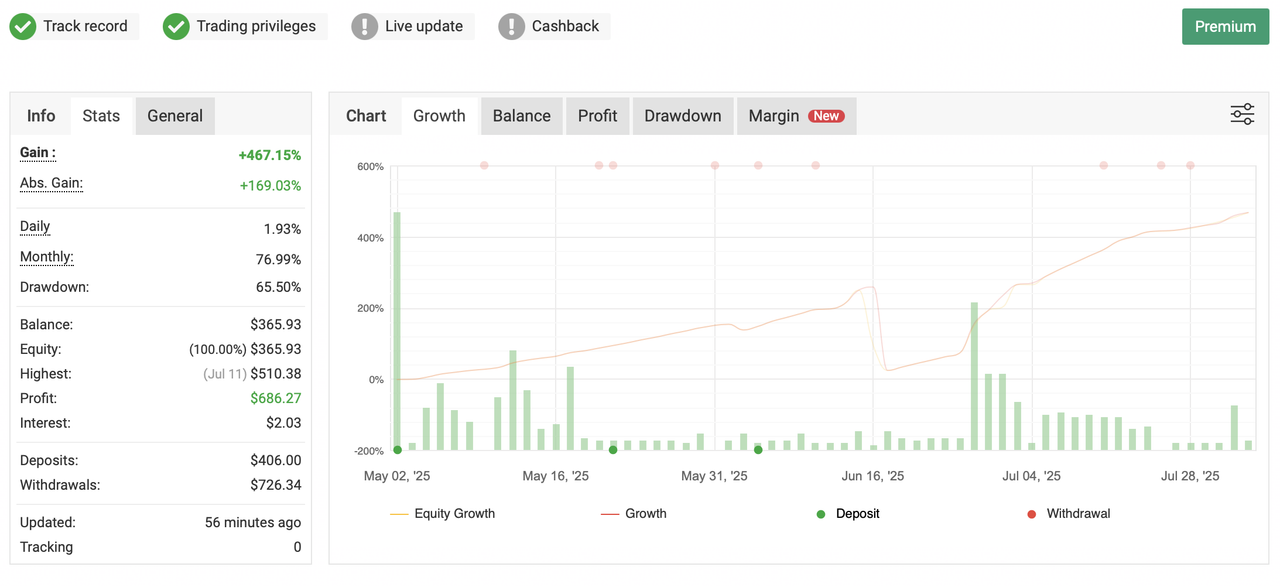Click the 76.99% monthly value

[x=279, y=259]
